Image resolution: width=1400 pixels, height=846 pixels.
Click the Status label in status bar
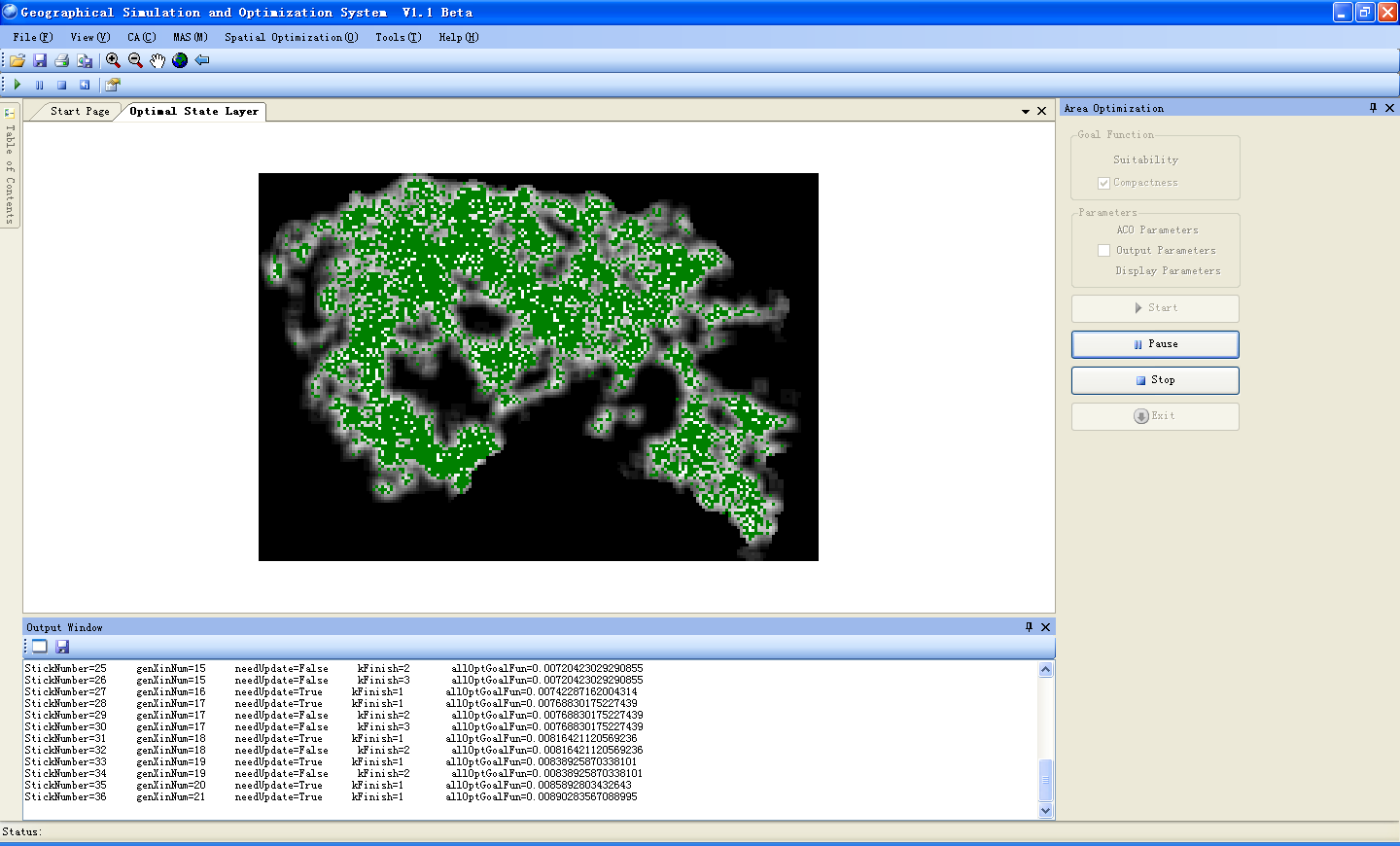coord(21,831)
